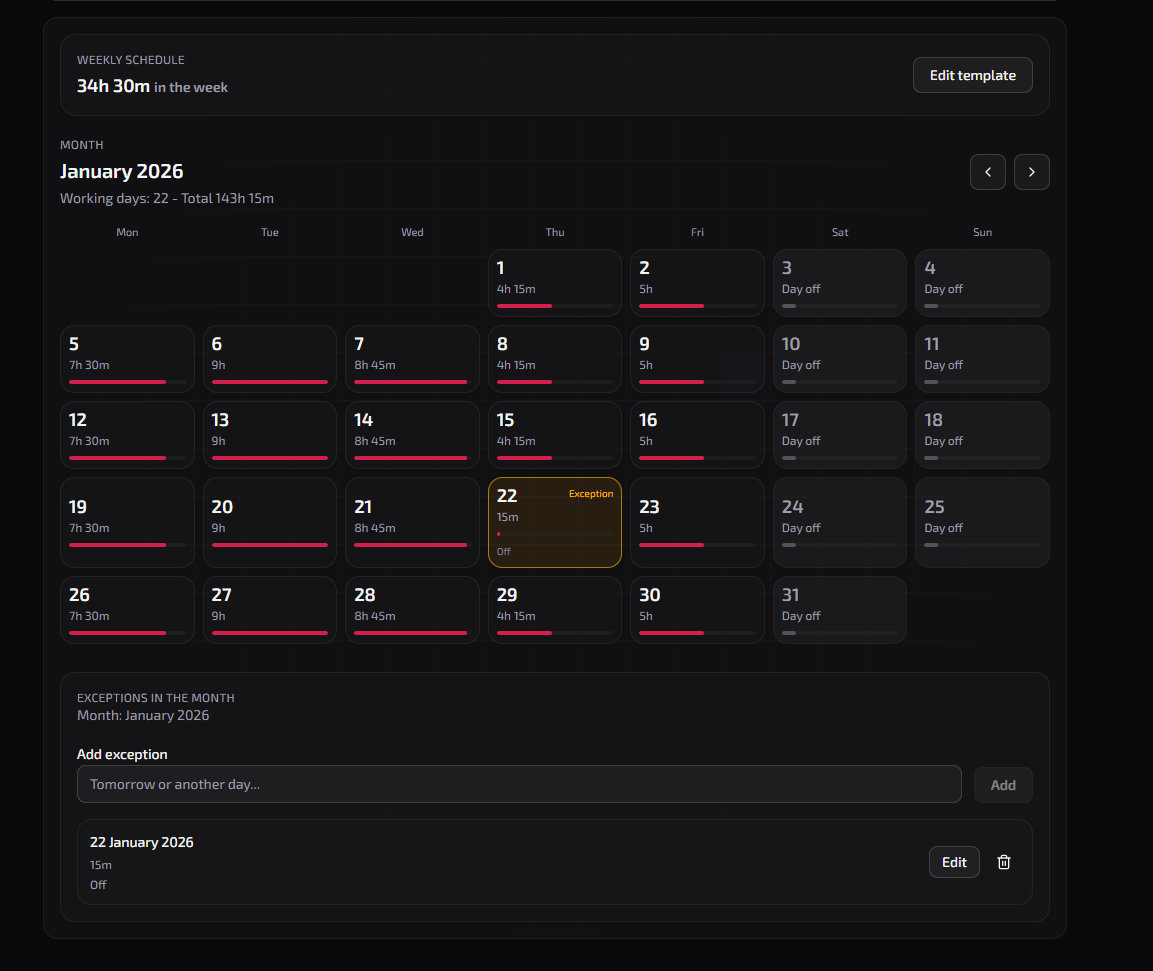Screen dimensions: 1153x971
Task: Click the 'Exception' label on day 22
Action: coord(590,494)
